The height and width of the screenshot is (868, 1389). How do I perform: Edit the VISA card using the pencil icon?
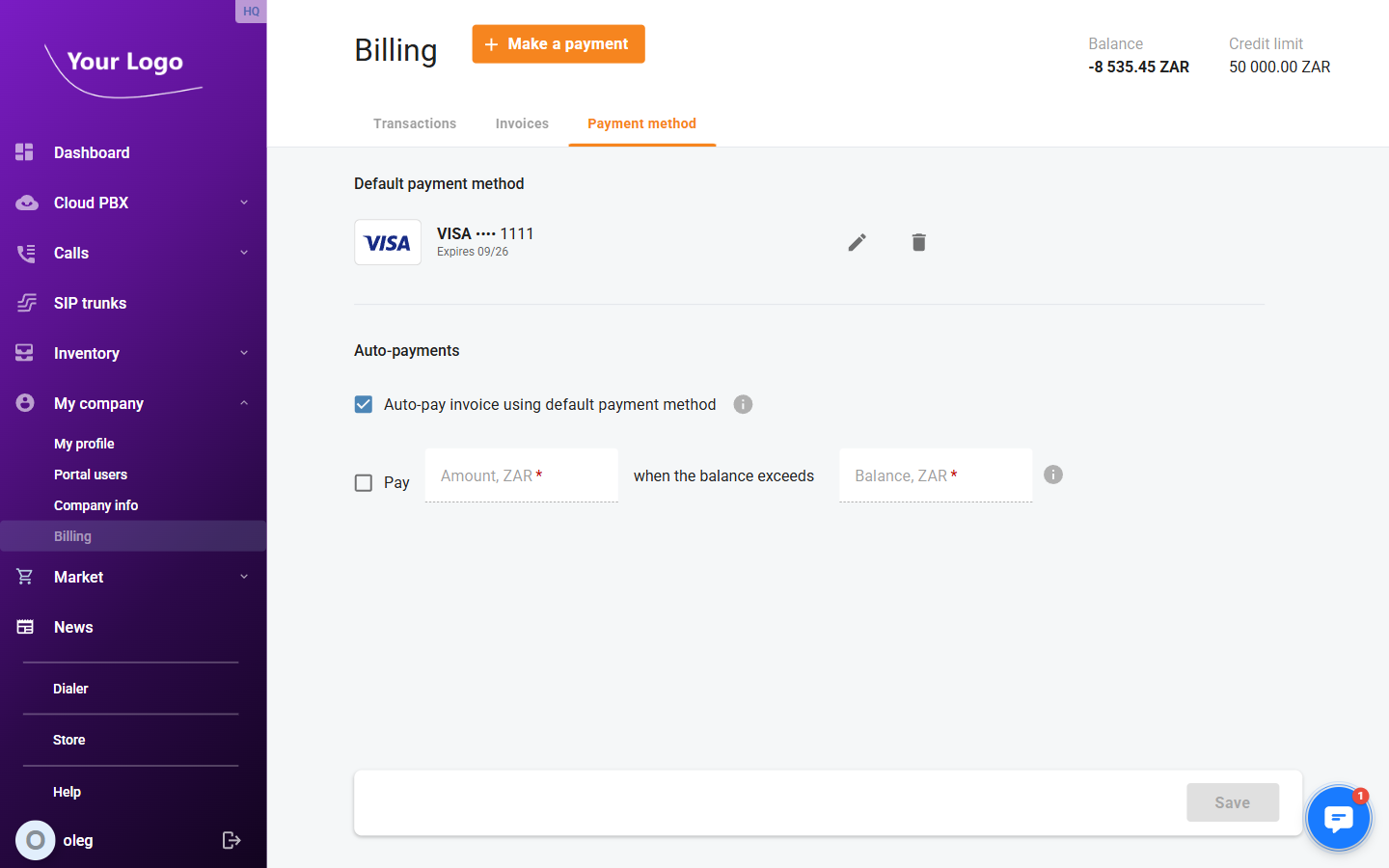coord(857,242)
